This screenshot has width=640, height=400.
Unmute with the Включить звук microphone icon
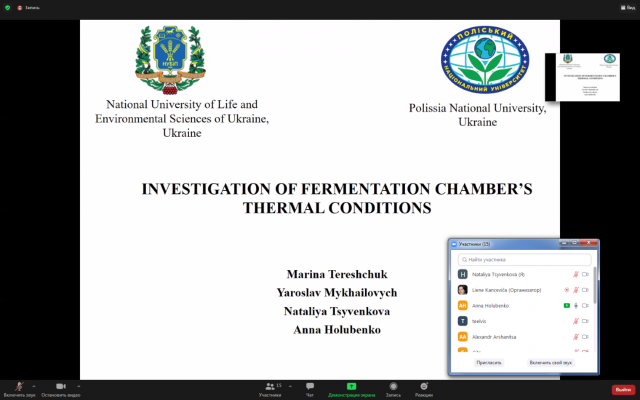19,386
